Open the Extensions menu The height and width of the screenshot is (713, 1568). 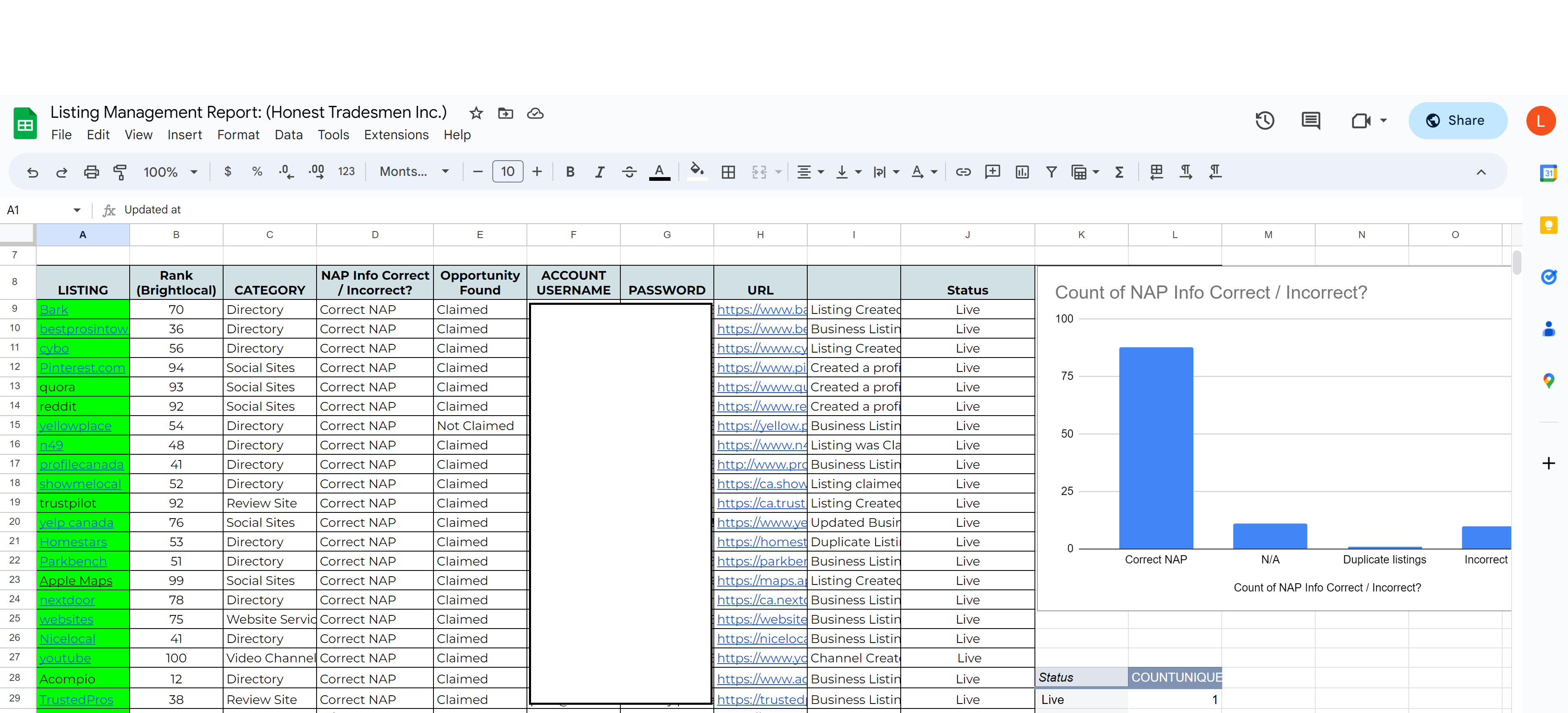[396, 135]
